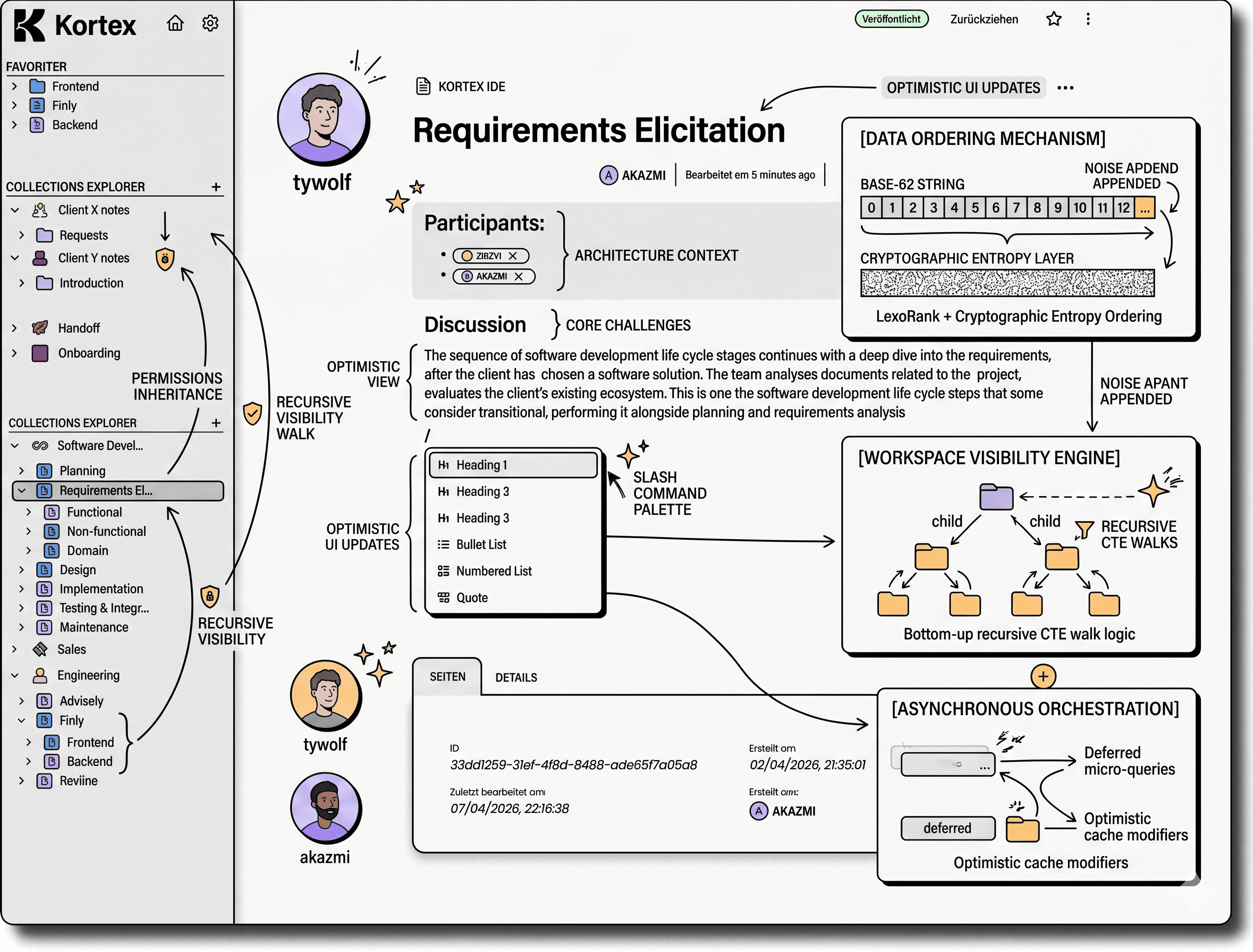Expand the Frontend item in Favoriter

pyautogui.click(x=15, y=86)
